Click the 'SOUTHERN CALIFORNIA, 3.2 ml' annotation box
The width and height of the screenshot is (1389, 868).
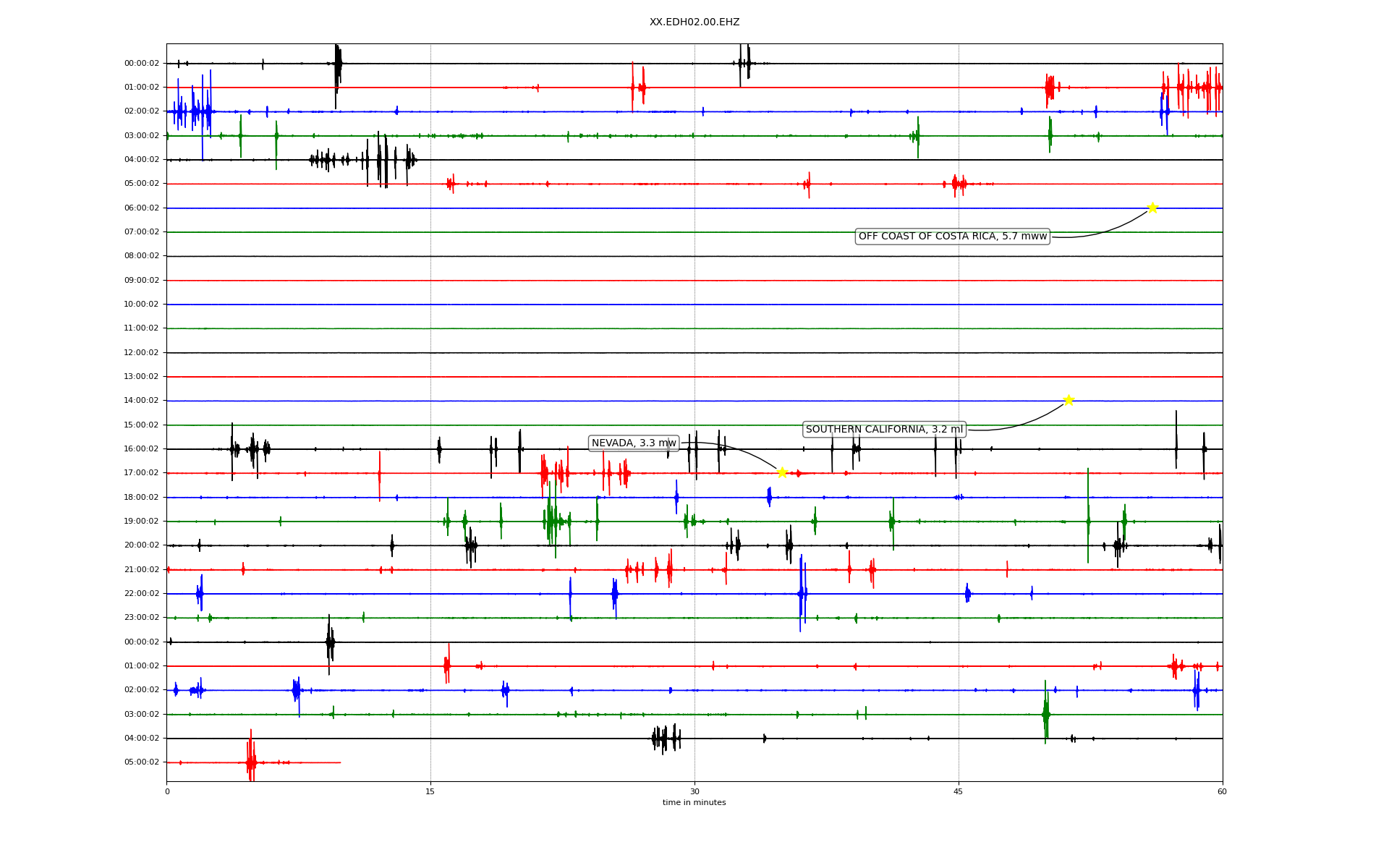click(x=884, y=430)
